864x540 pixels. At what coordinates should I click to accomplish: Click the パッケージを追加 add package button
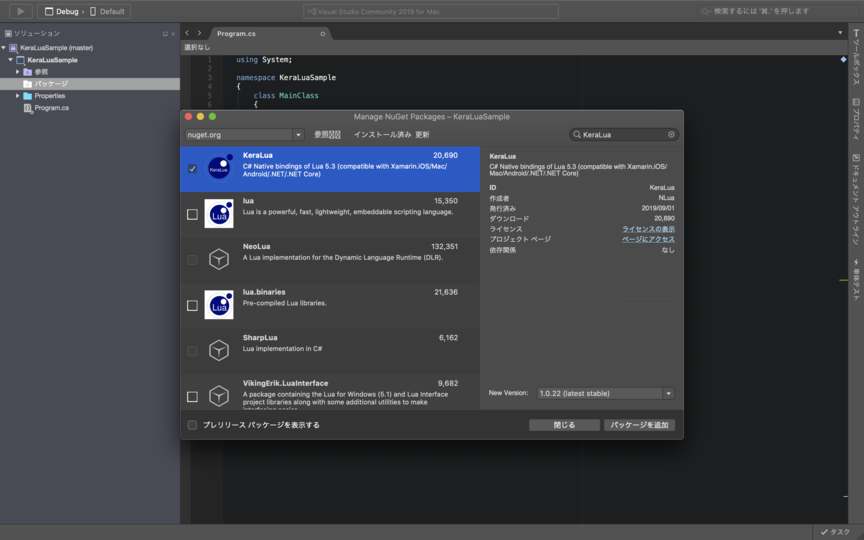click(639, 425)
